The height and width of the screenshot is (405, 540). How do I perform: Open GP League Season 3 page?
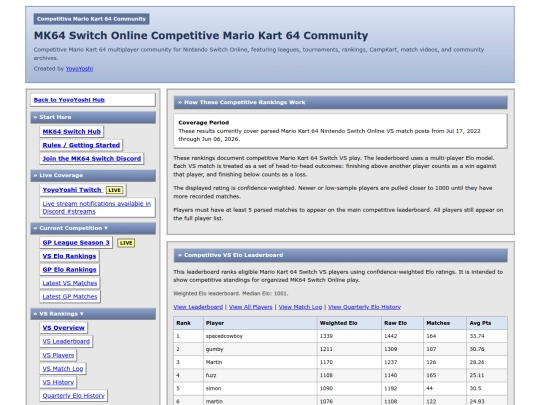(x=76, y=242)
